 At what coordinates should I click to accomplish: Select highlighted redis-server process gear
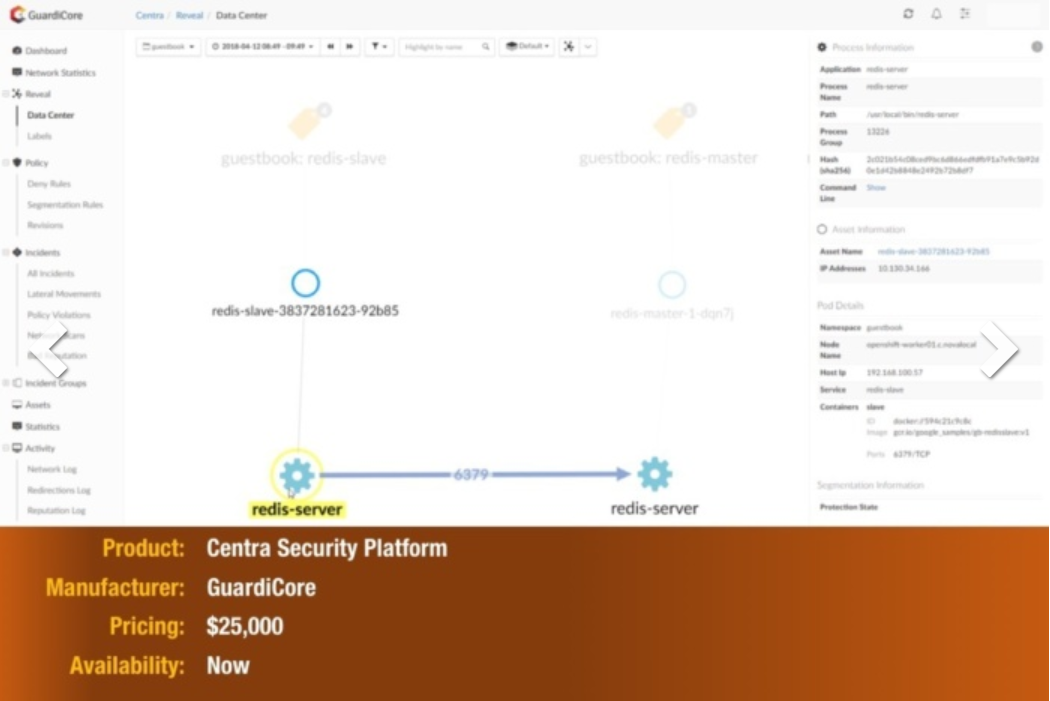(297, 475)
